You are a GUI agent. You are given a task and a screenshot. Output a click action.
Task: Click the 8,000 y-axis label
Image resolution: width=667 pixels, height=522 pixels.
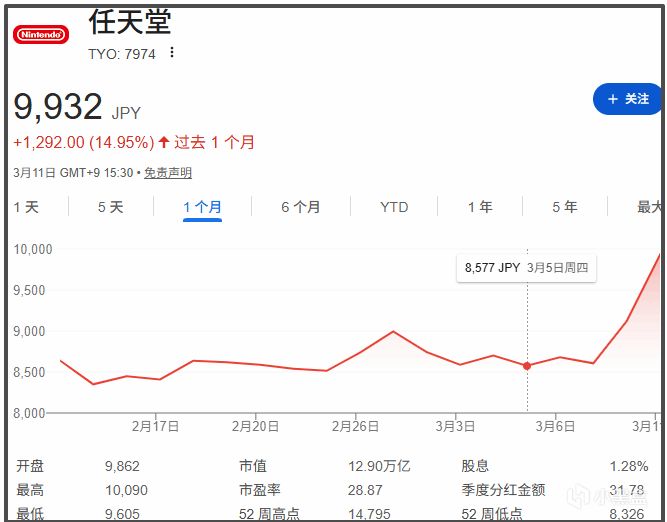(x=29, y=413)
